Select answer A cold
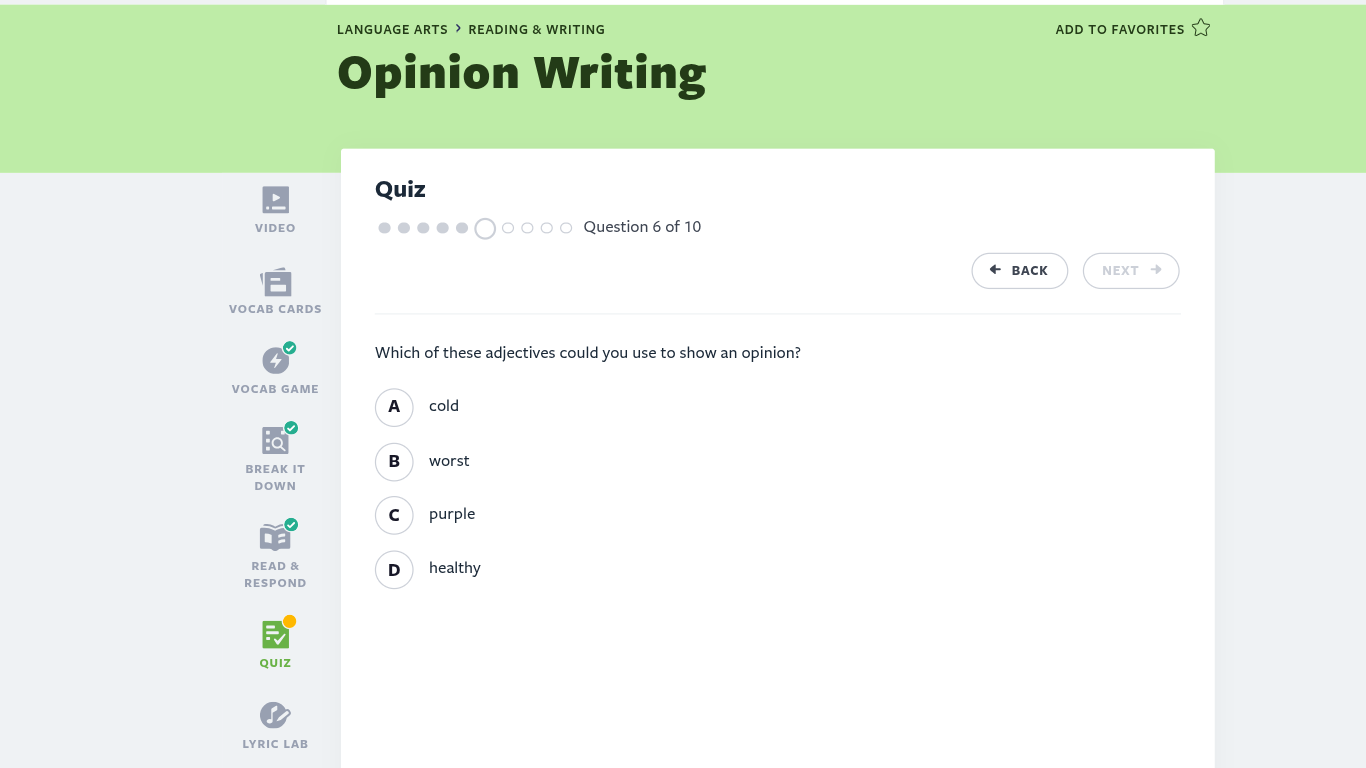Image resolution: width=1366 pixels, height=768 pixels. click(x=394, y=407)
